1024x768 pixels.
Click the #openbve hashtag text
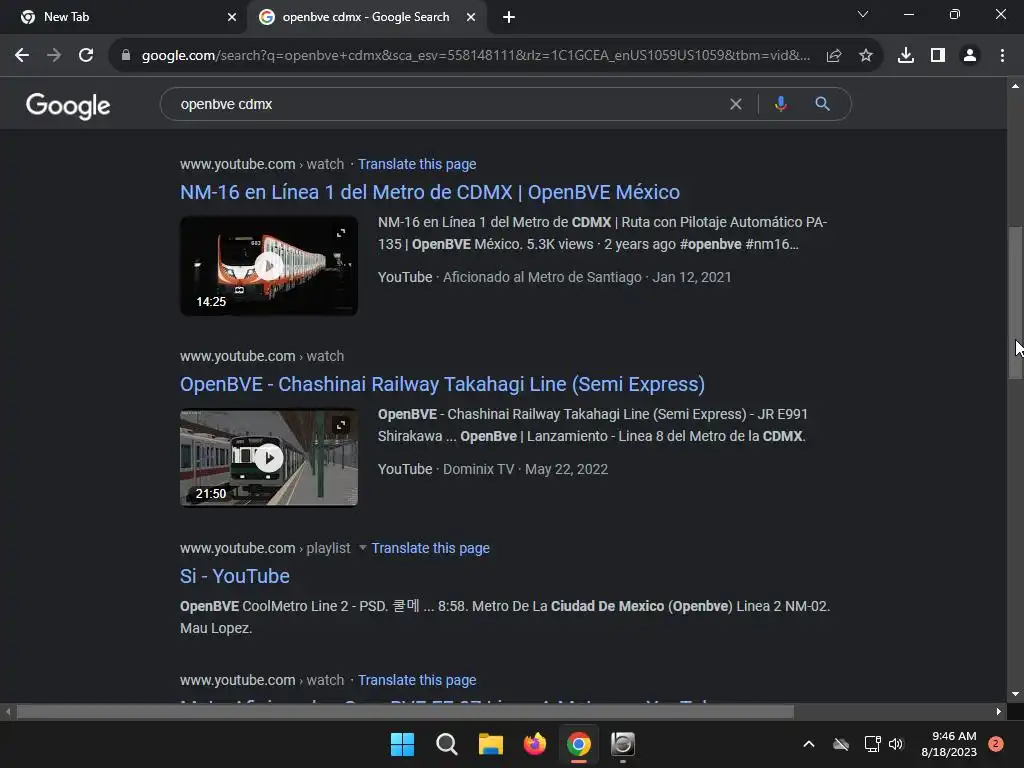pyautogui.click(x=710, y=244)
